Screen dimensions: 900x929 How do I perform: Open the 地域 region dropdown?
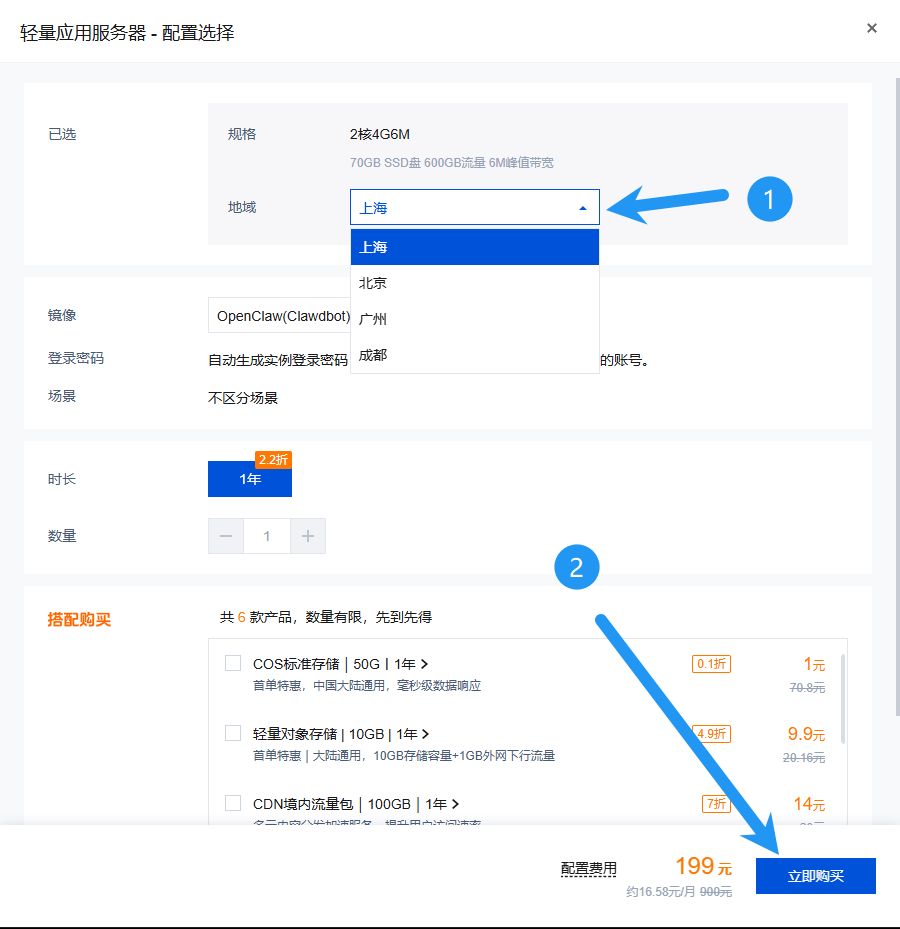point(474,208)
